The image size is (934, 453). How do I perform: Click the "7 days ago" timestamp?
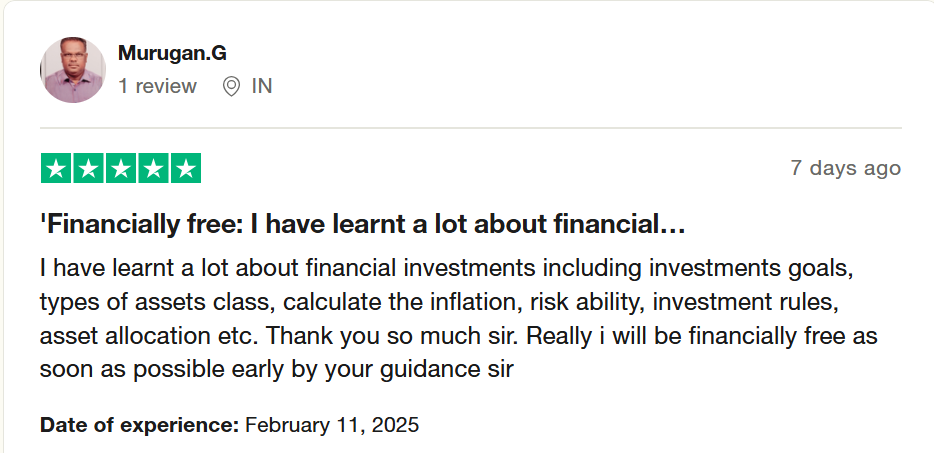(845, 168)
